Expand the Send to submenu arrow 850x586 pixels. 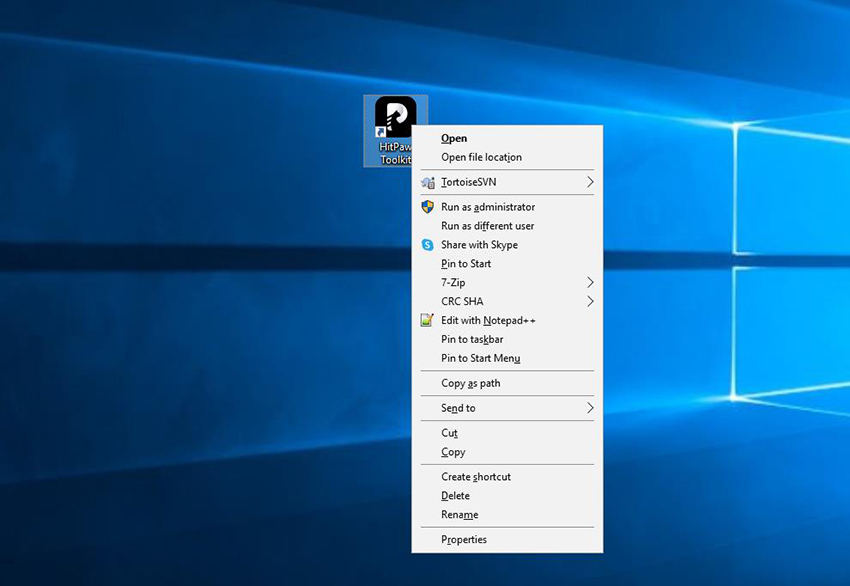click(x=590, y=408)
